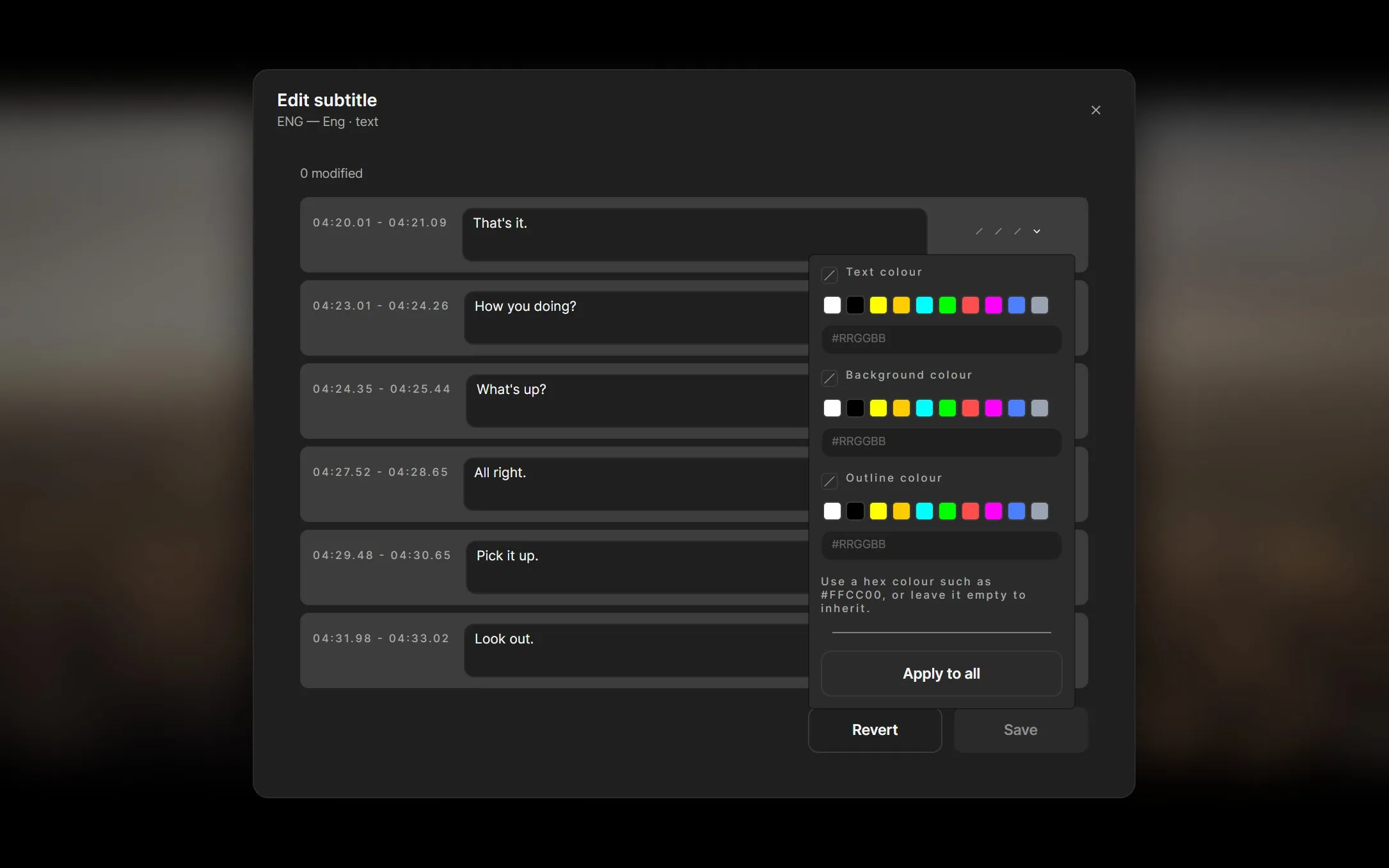
Task: Choose the green Background colour swatch
Action: click(948, 408)
